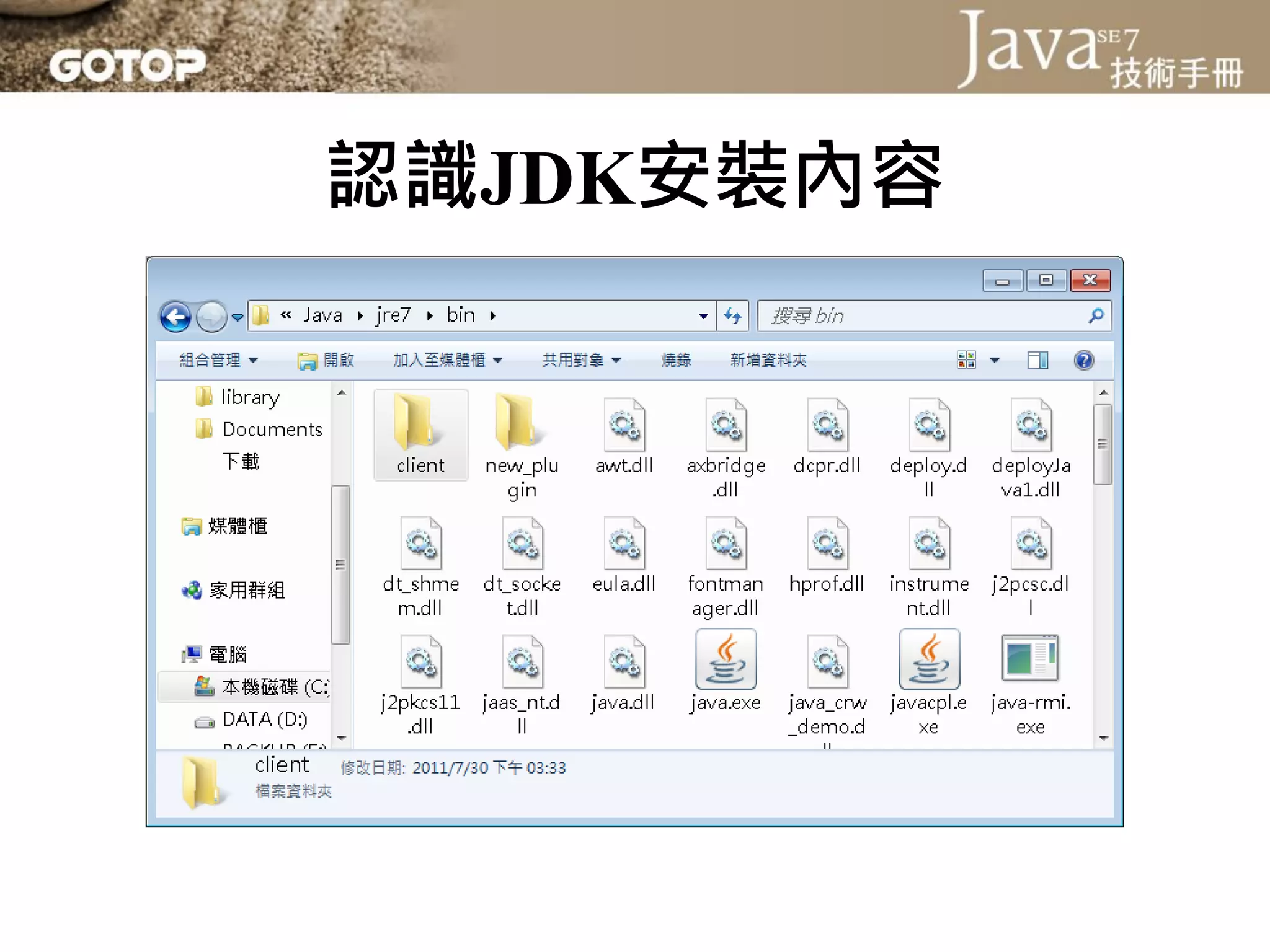1270x952 pixels.
Task: Click the folder icon in the address bar
Action: pyautogui.click(x=261, y=315)
